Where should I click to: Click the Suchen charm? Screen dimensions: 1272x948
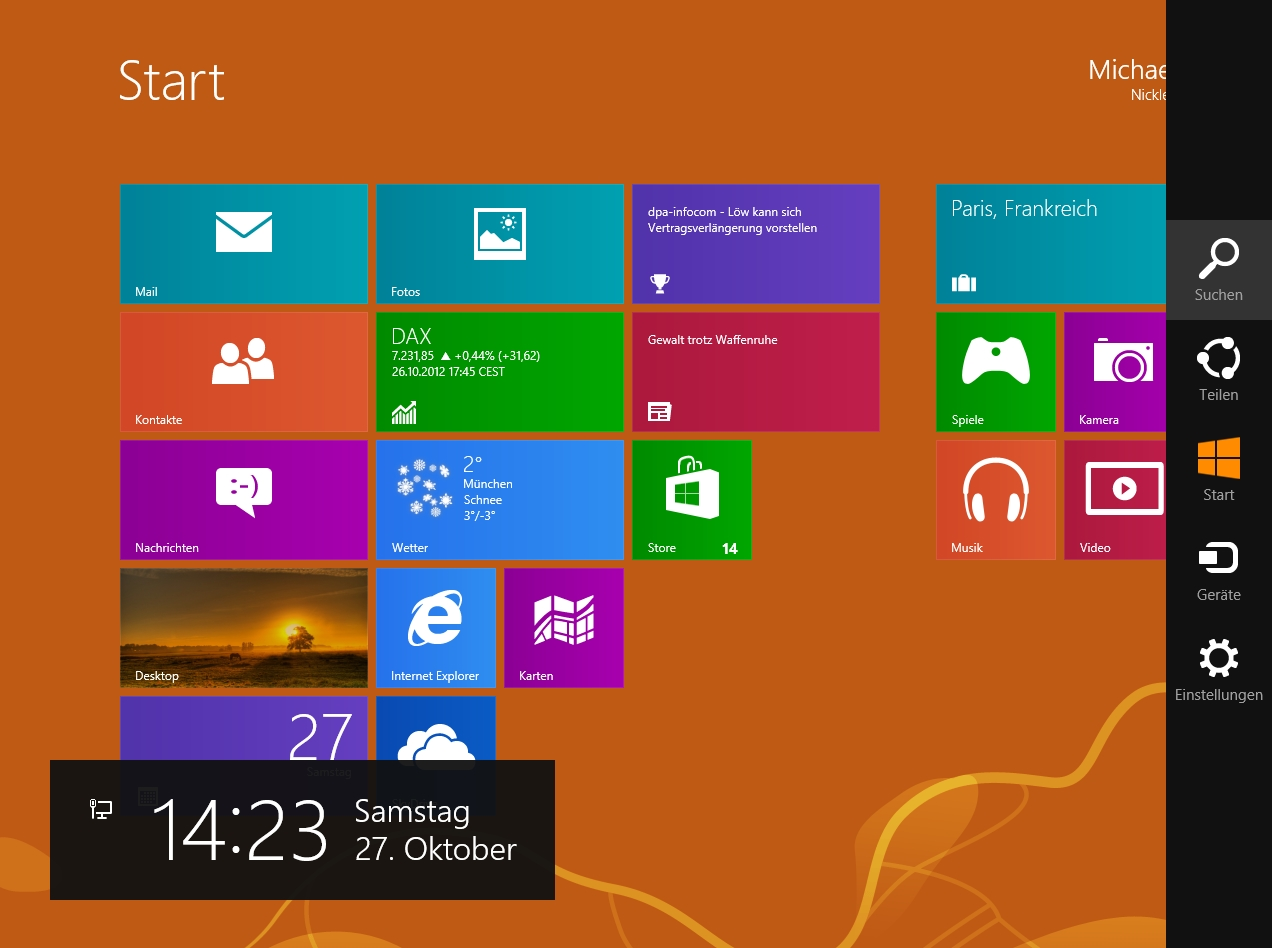click(x=1219, y=270)
